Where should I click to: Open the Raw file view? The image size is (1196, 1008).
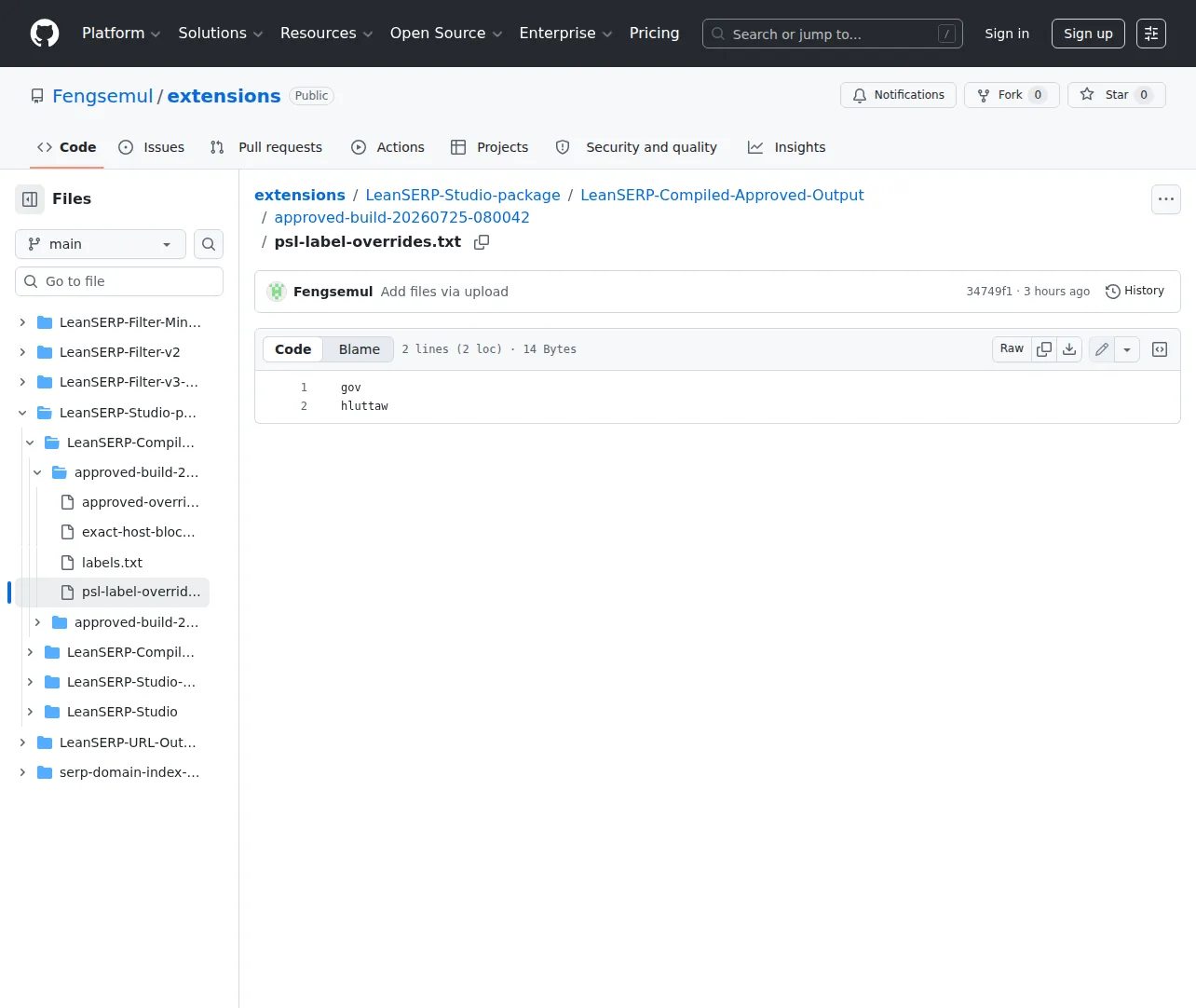[x=1012, y=349]
